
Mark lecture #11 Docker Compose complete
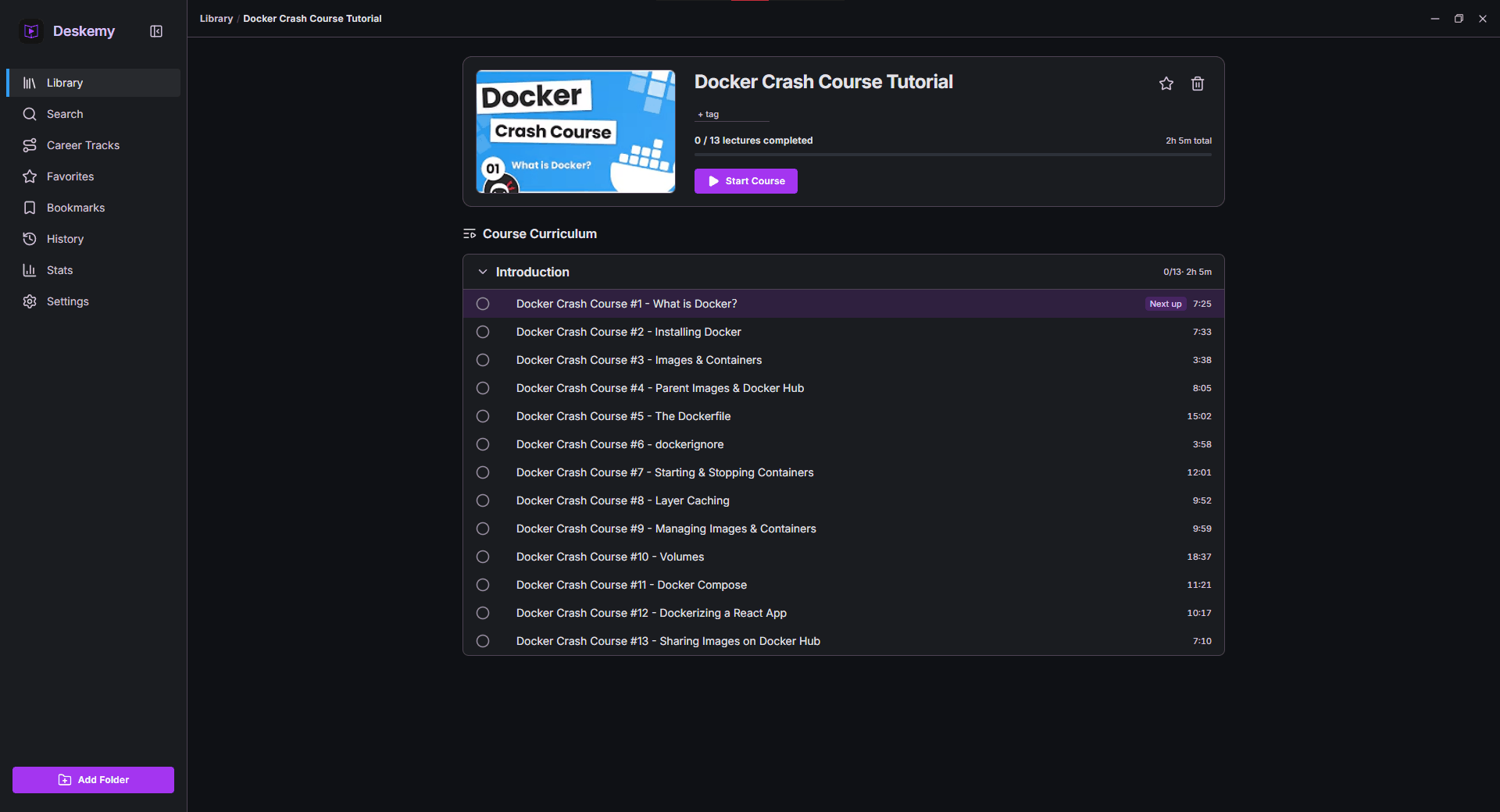point(483,585)
